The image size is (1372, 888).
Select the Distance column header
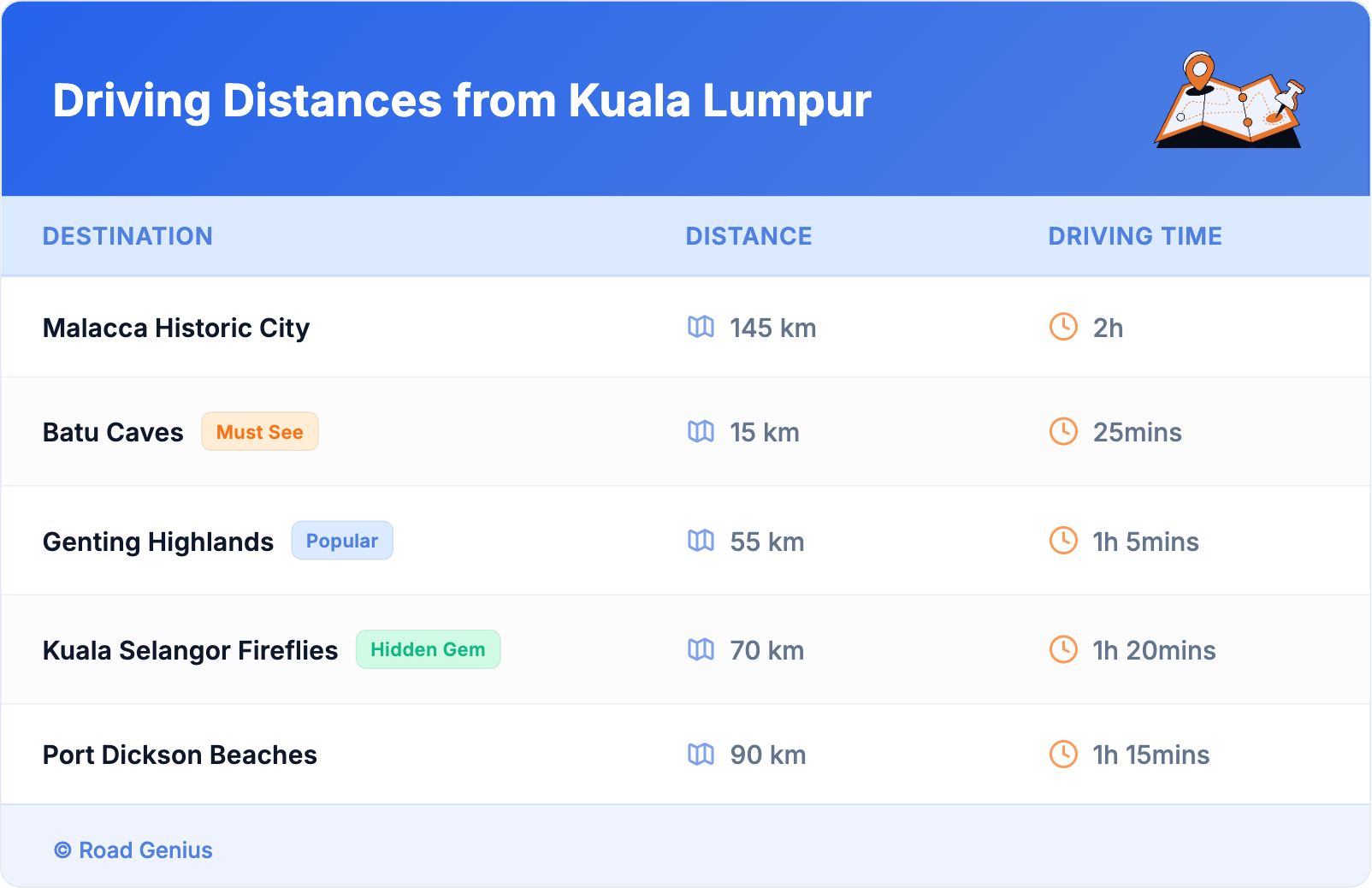(x=748, y=236)
